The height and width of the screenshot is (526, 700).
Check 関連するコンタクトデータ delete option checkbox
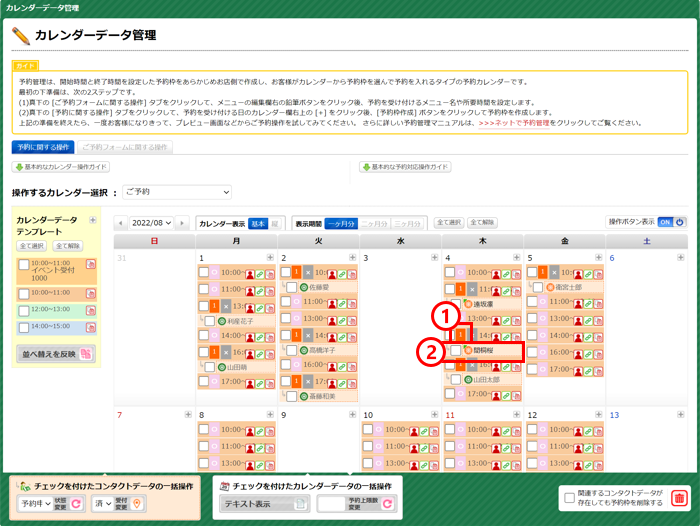pyautogui.click(x=569, y=497)
